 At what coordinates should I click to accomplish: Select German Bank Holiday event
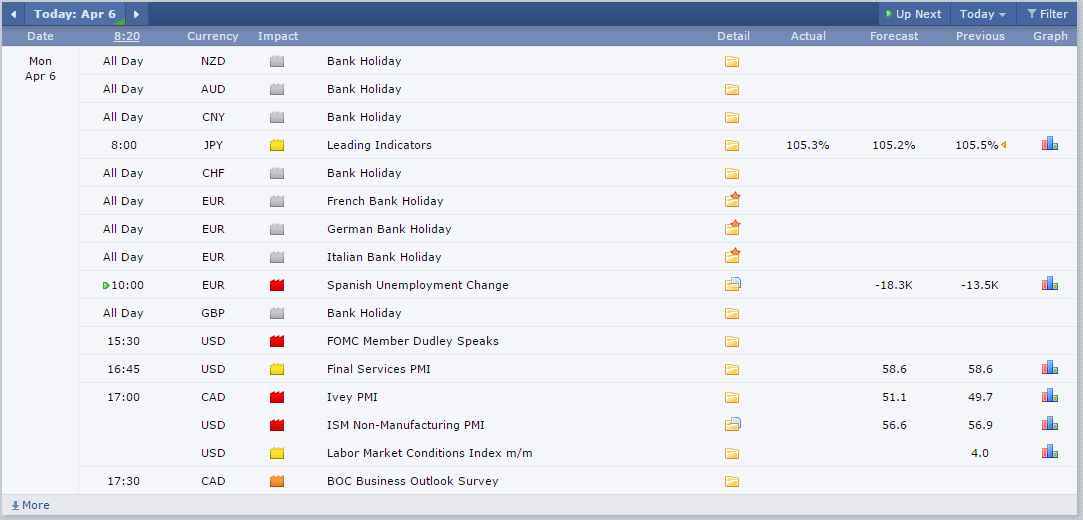[x=389, y=229]
